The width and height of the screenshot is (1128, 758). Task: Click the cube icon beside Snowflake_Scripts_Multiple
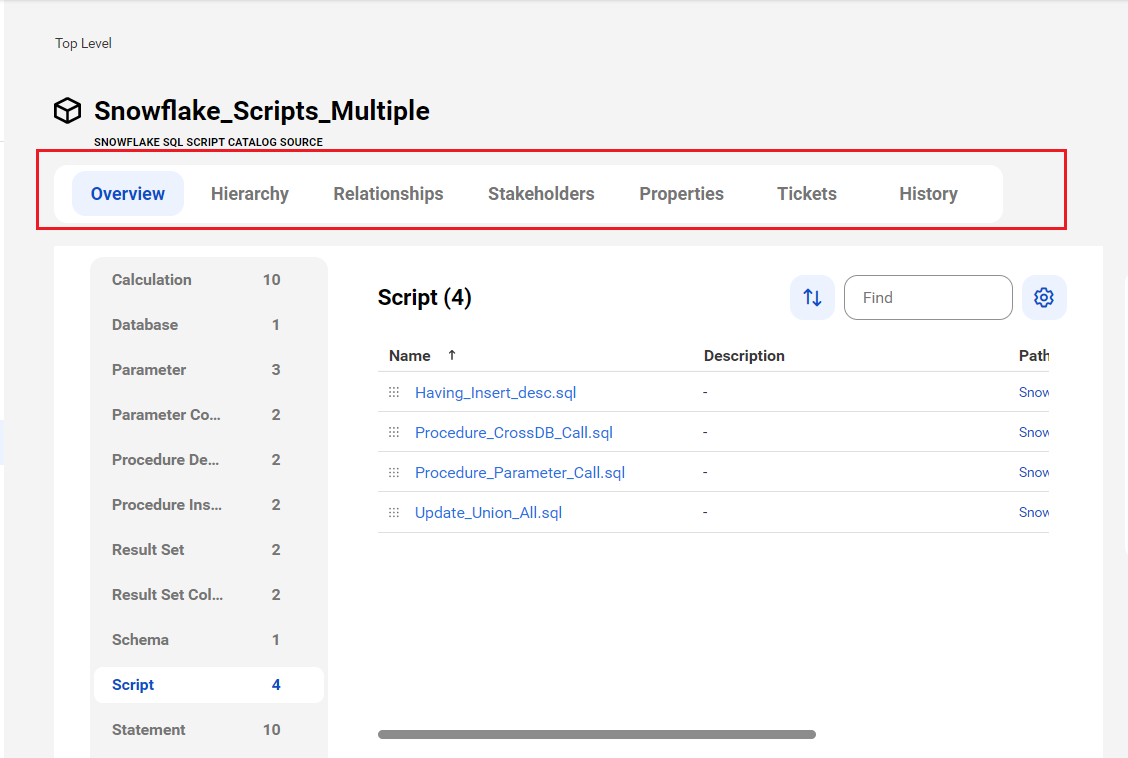[68, 111]
